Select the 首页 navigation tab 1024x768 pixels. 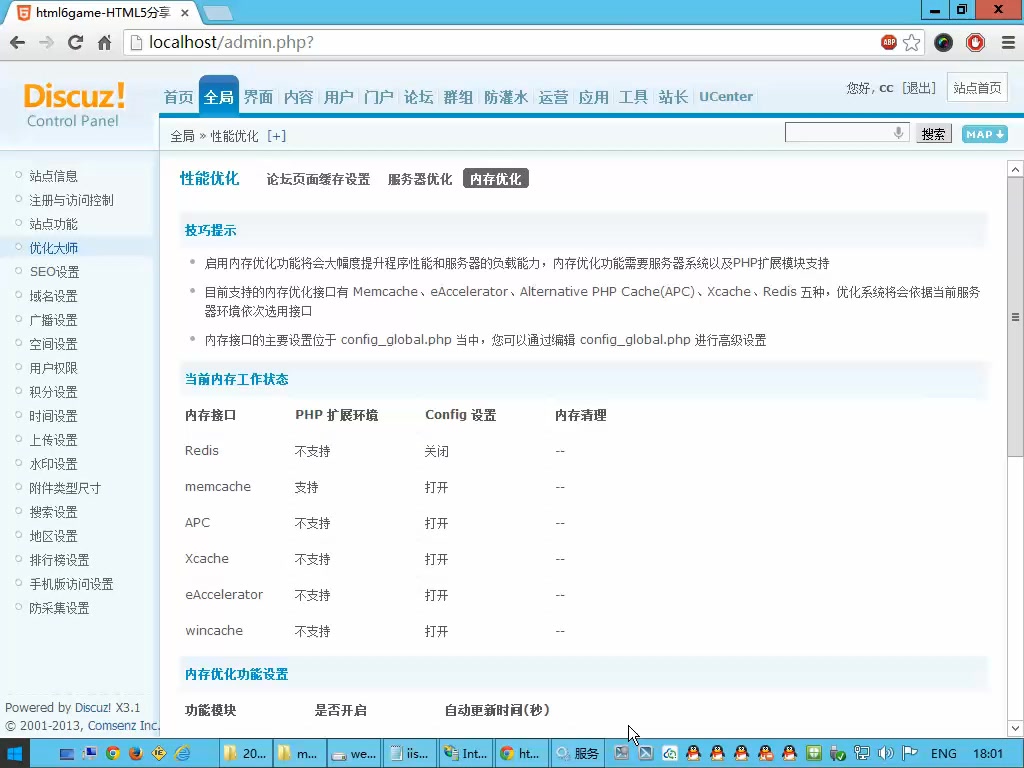pos(178,97)
